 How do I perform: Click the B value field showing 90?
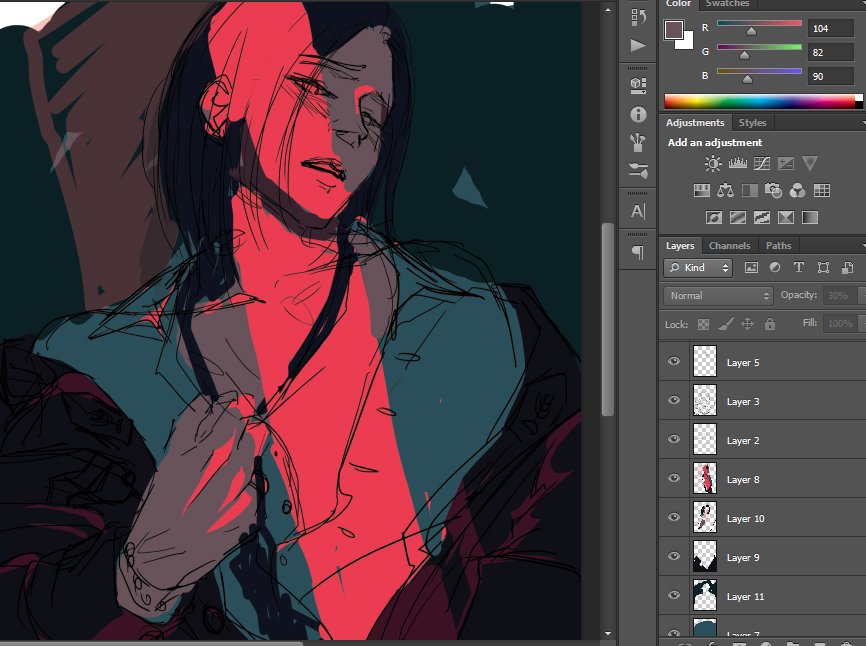[x=830, y=76]
